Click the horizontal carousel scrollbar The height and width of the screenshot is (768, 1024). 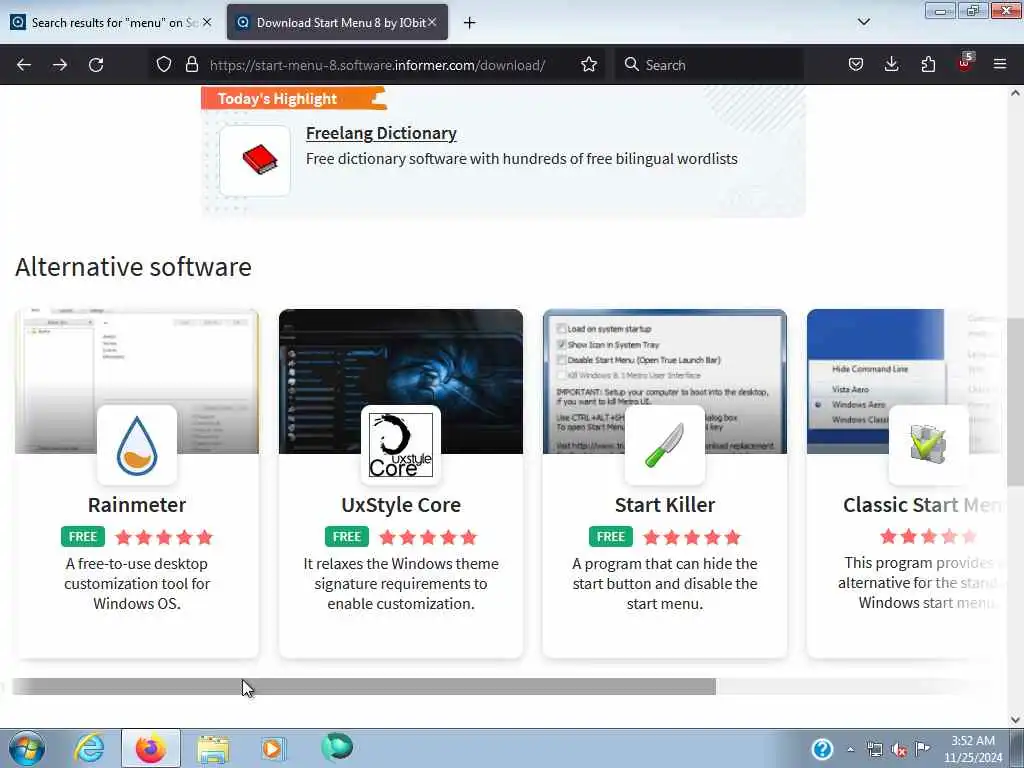(x=364, y=686)
